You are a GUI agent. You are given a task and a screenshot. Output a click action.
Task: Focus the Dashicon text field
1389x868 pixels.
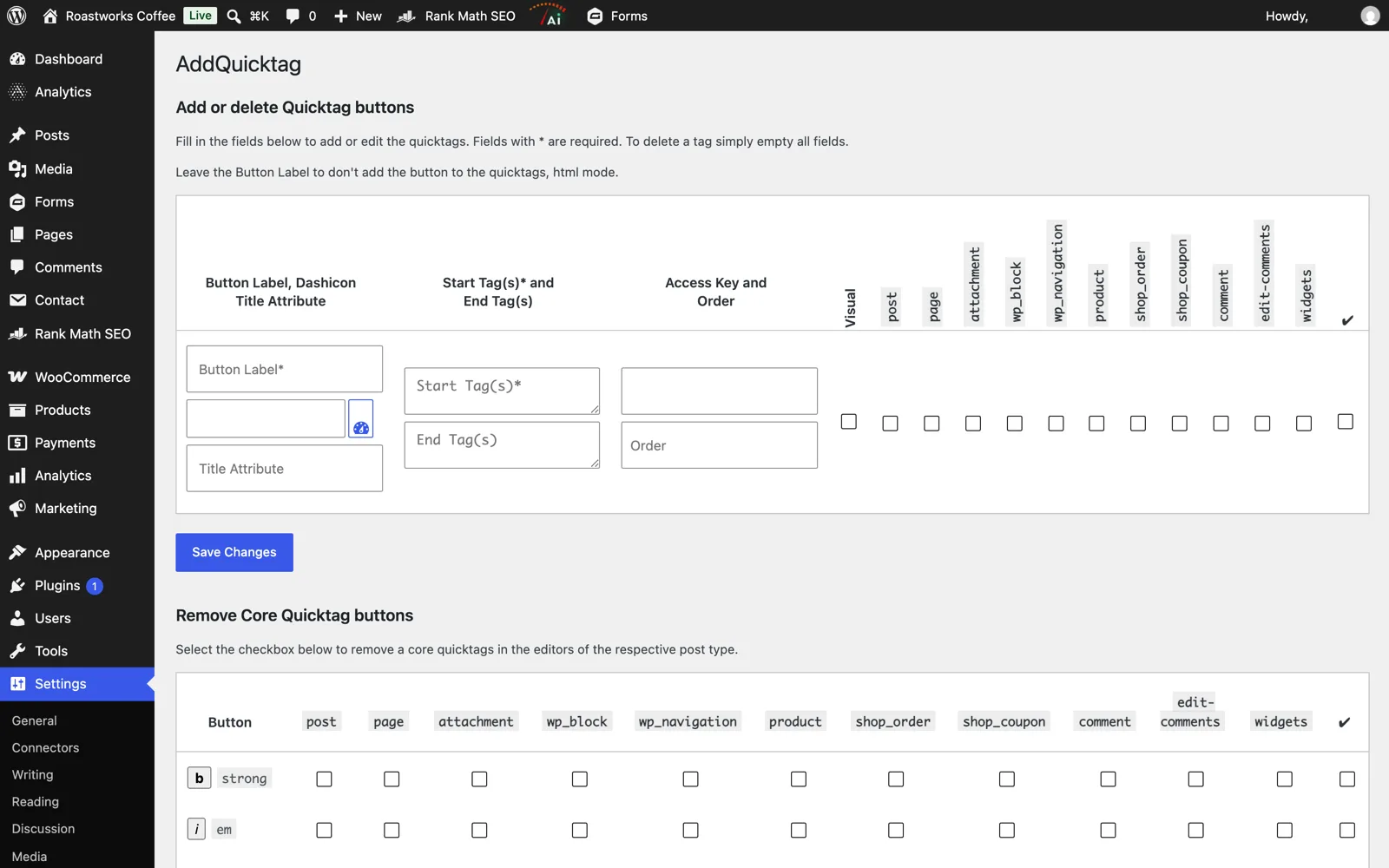pos(266,418)
